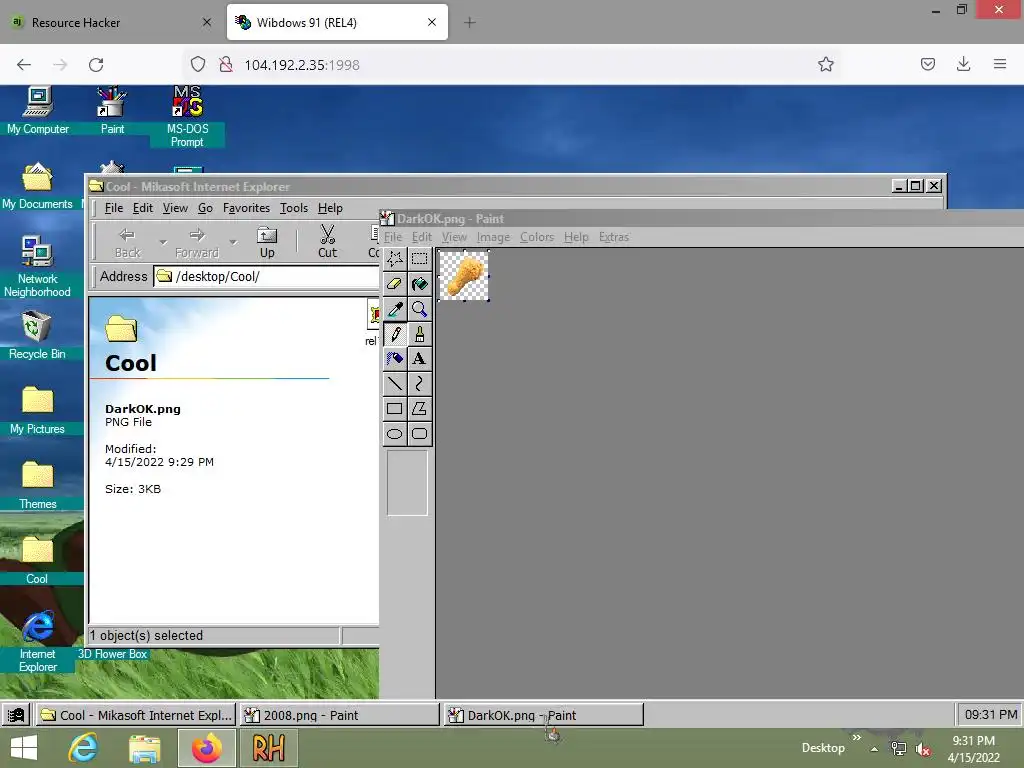Screen dimensions: 1024x768
Task: Select the Magnifier tool in Paint
Action: 419,309
